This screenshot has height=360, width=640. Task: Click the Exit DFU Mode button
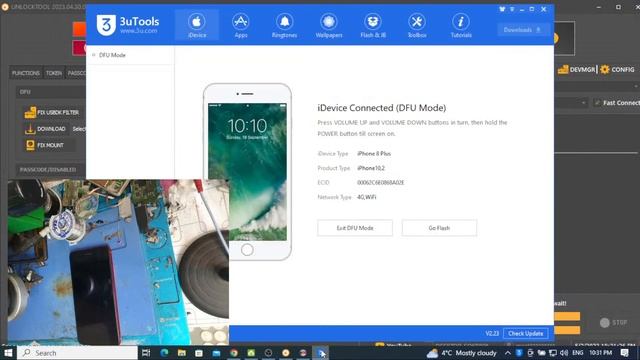pyautogui.click(x=355, y=228)
